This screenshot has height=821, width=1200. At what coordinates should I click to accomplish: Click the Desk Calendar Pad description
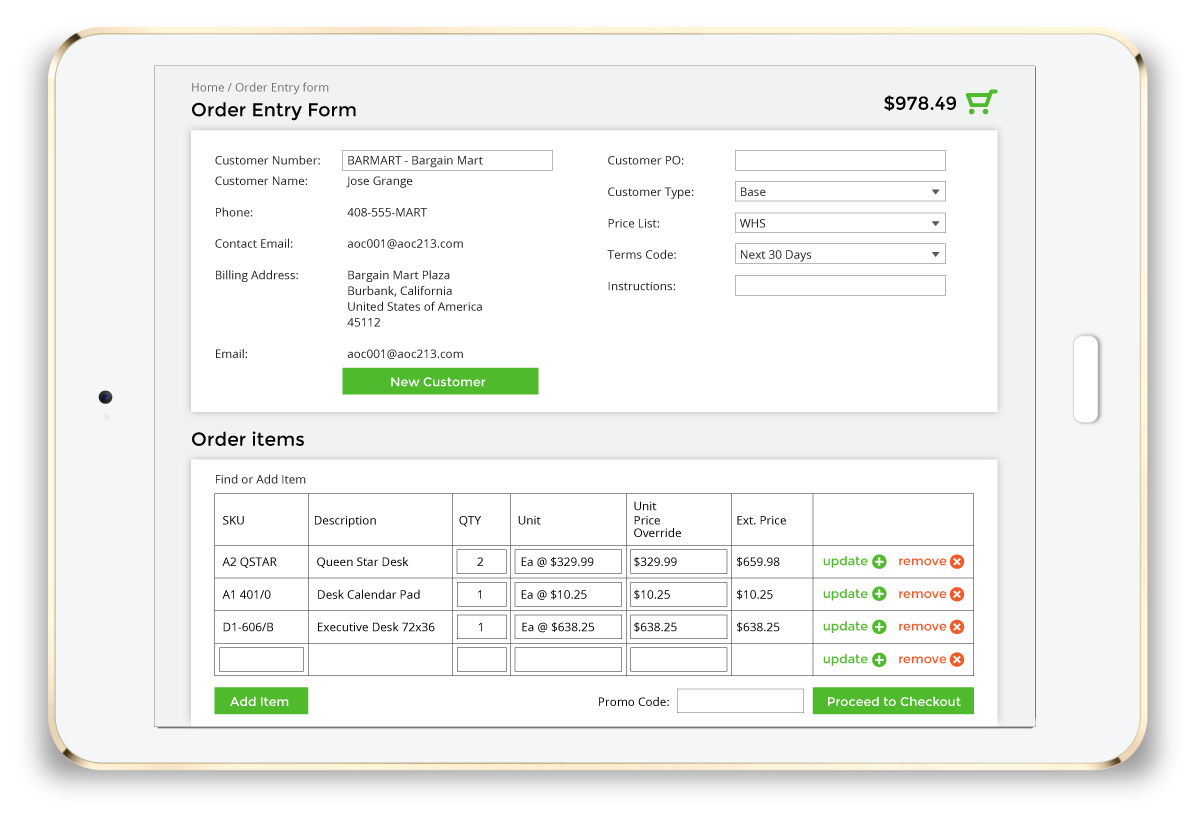click(x=368, y=594)
